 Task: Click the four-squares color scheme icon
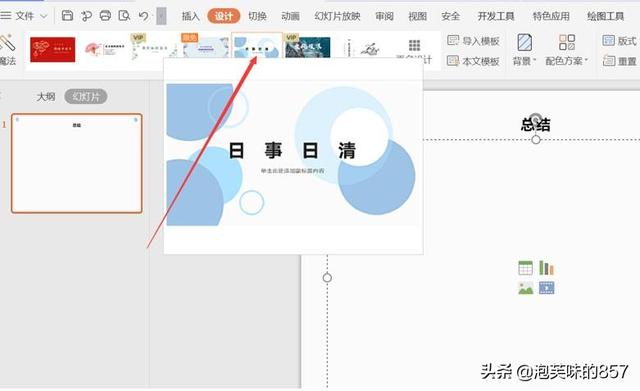567,42
